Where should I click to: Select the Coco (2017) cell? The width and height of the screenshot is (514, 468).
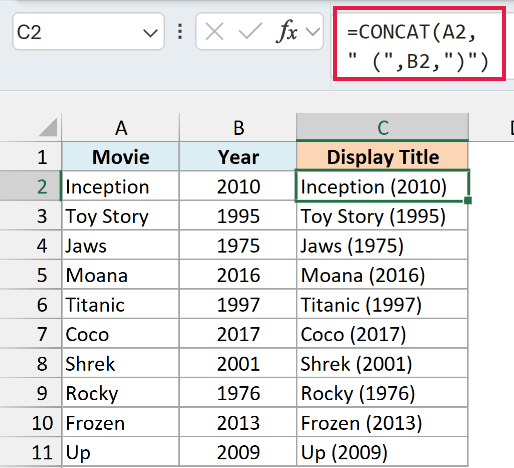(382, 334)
